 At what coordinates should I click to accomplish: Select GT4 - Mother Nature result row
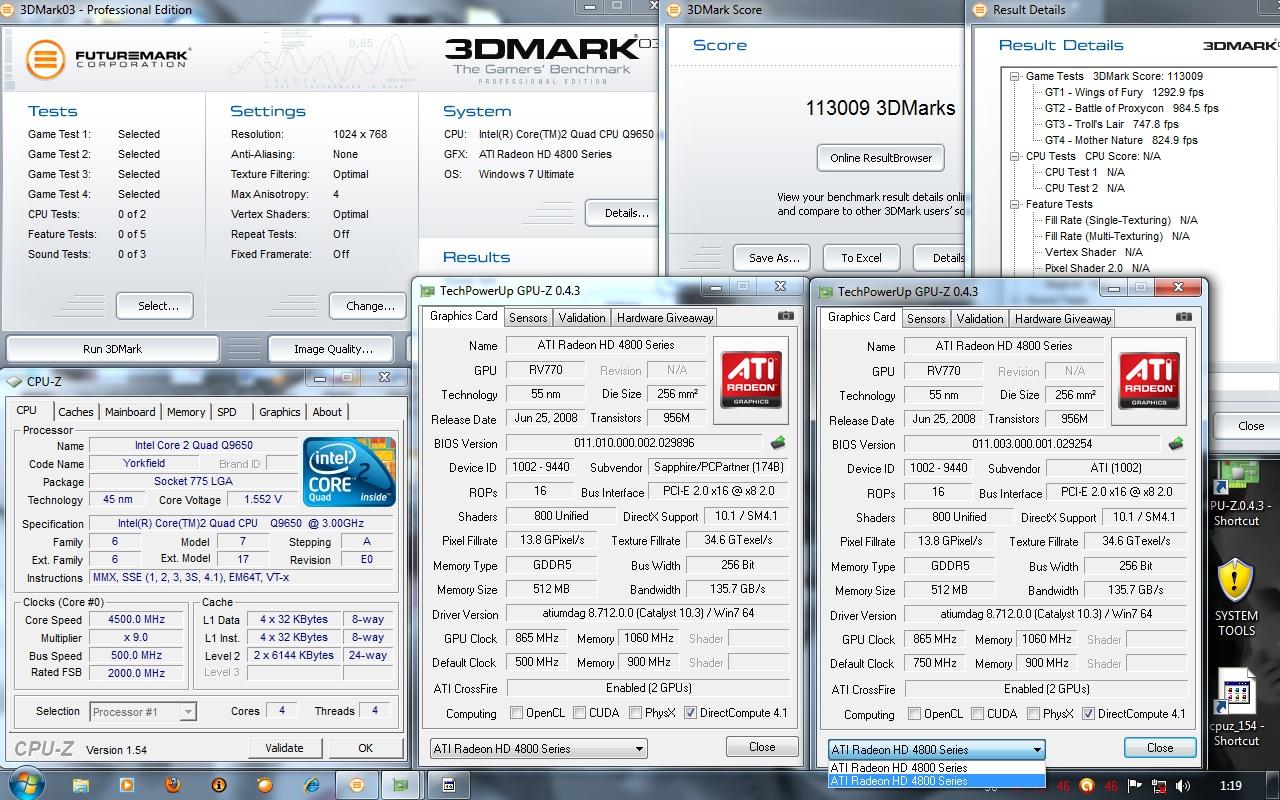click(x=1121, y=140)
